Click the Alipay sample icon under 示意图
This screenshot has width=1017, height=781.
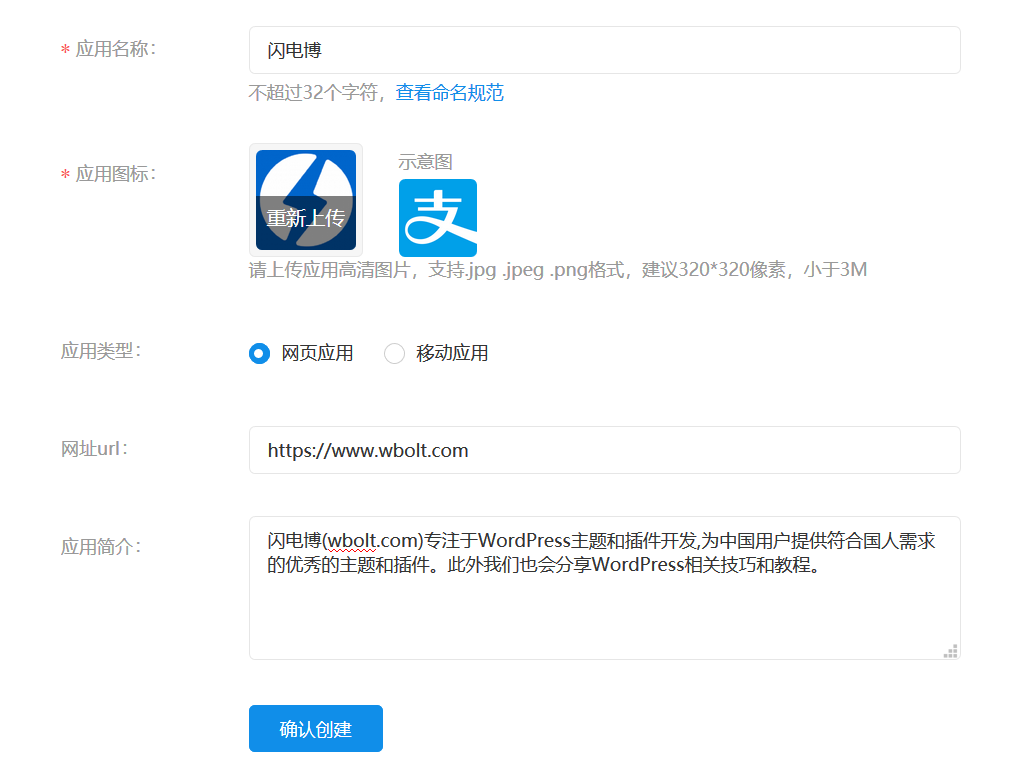coord(437,217)
